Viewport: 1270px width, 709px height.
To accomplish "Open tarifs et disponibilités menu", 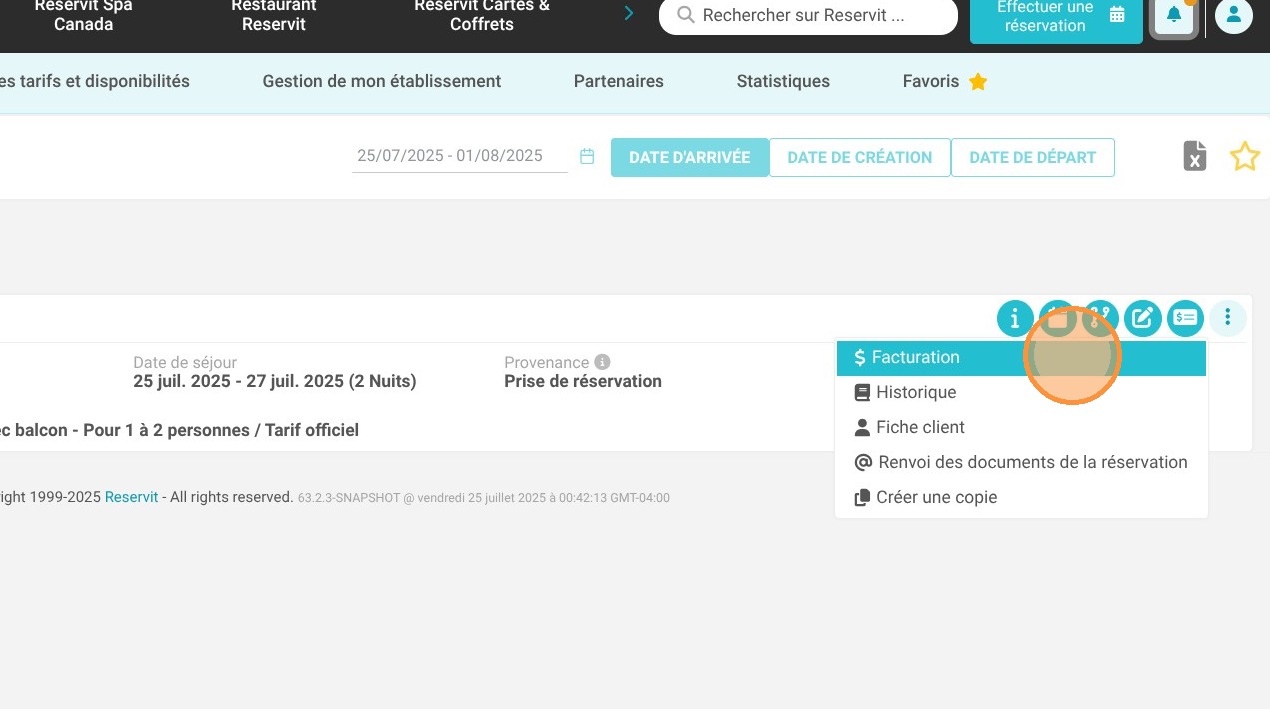I will (x=95, y=81).
